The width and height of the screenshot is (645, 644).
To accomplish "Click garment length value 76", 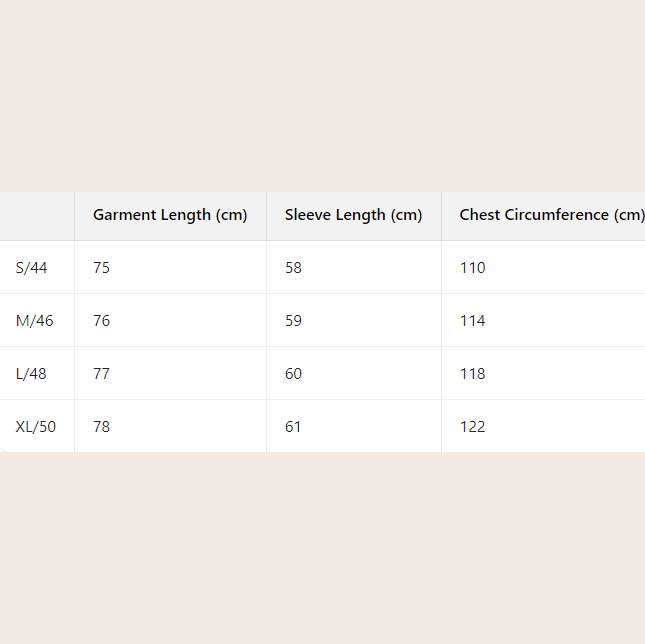I will pyautogui.click(x=101, y=321).
